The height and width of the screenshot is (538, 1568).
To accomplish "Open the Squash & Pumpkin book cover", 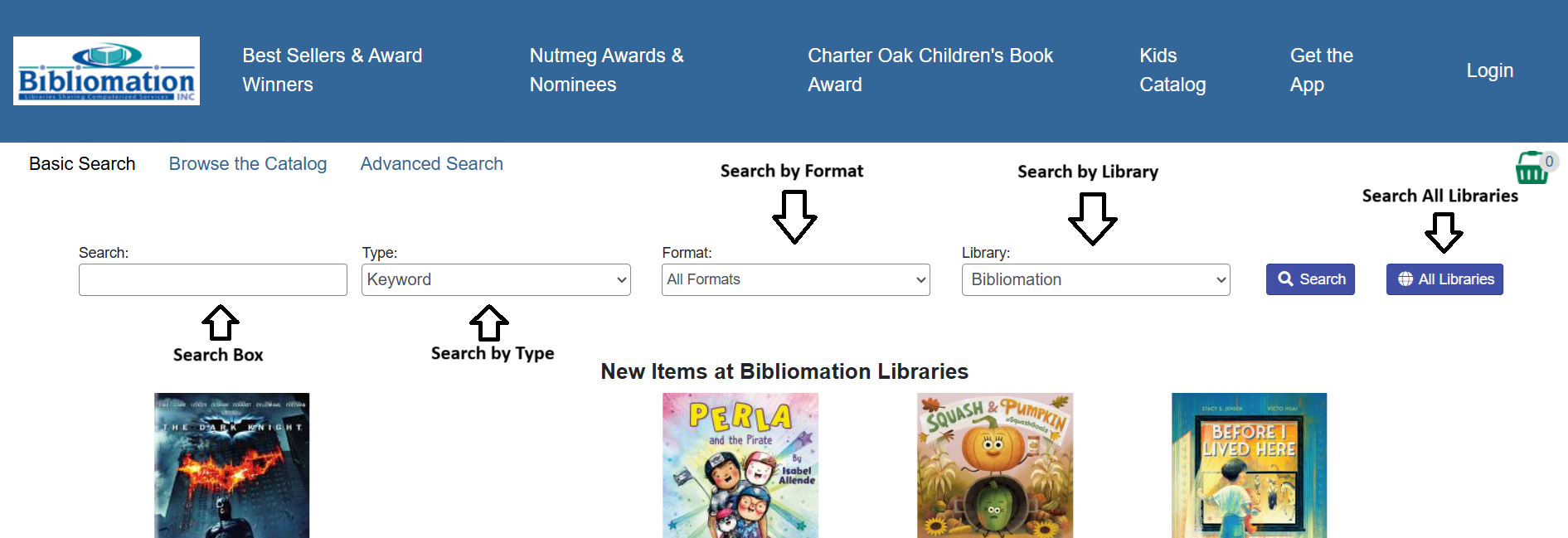I will 995,465.
